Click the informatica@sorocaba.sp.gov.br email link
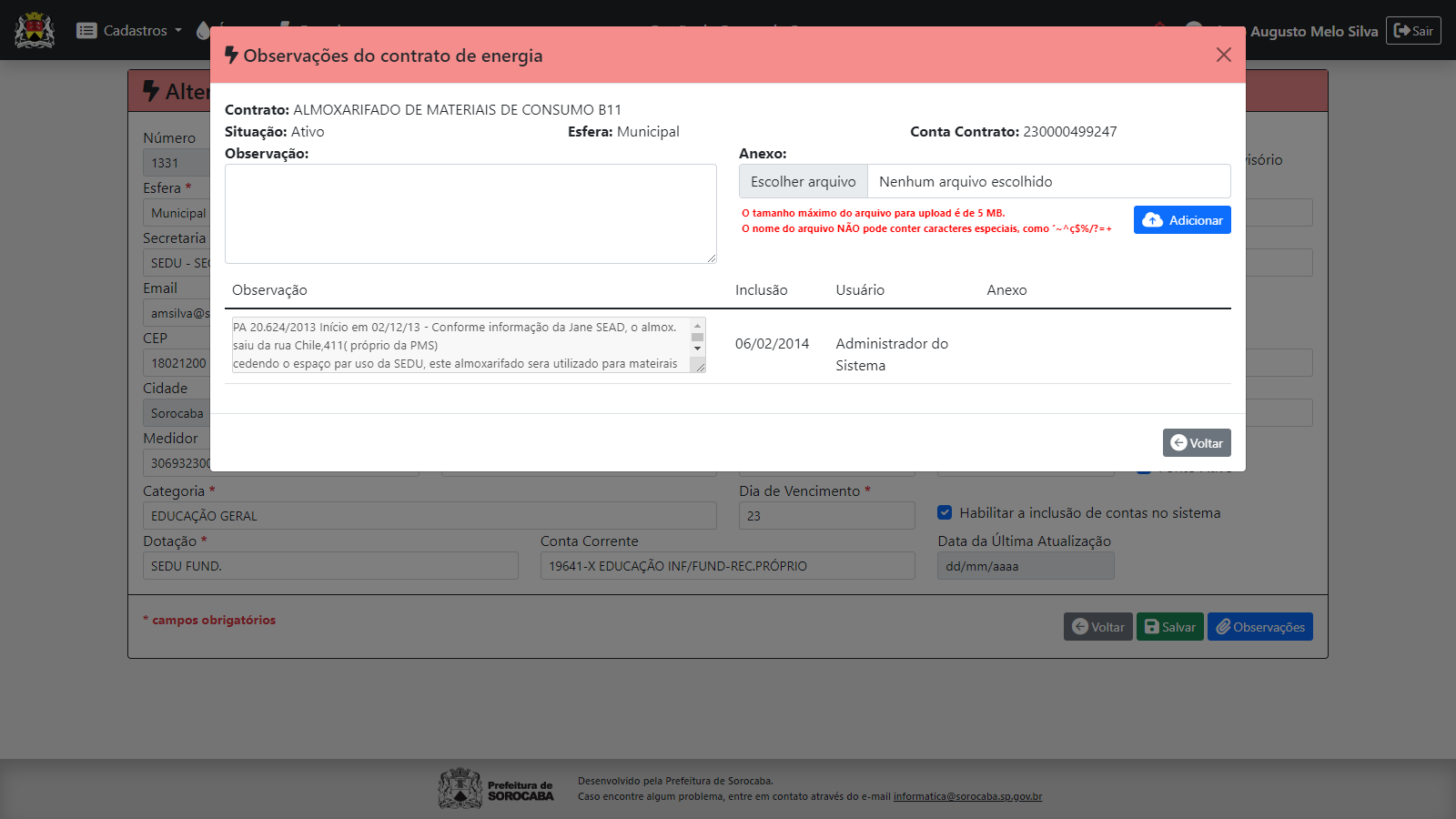Viewport: 1456px width, 819px height. click(x=967, y=796)
